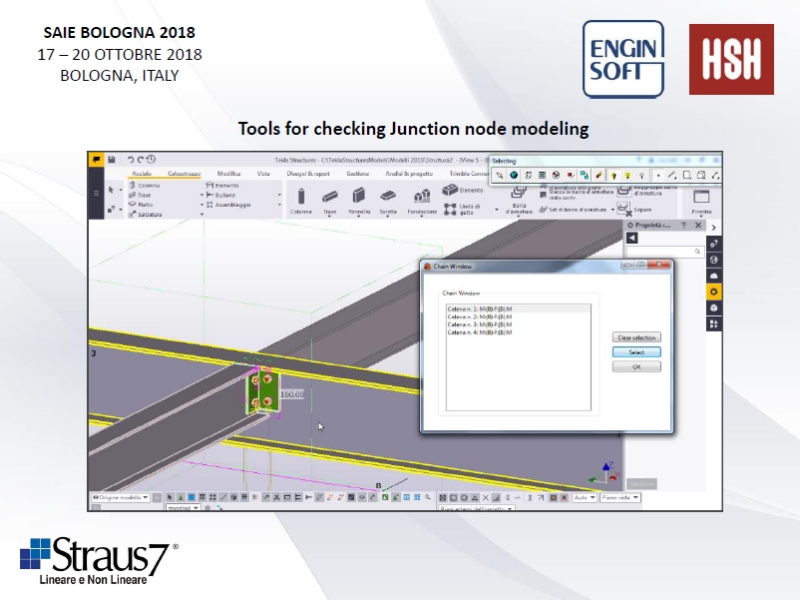
Task: Select the Soletta slab tool icon
Action: [x=387, y=196]
